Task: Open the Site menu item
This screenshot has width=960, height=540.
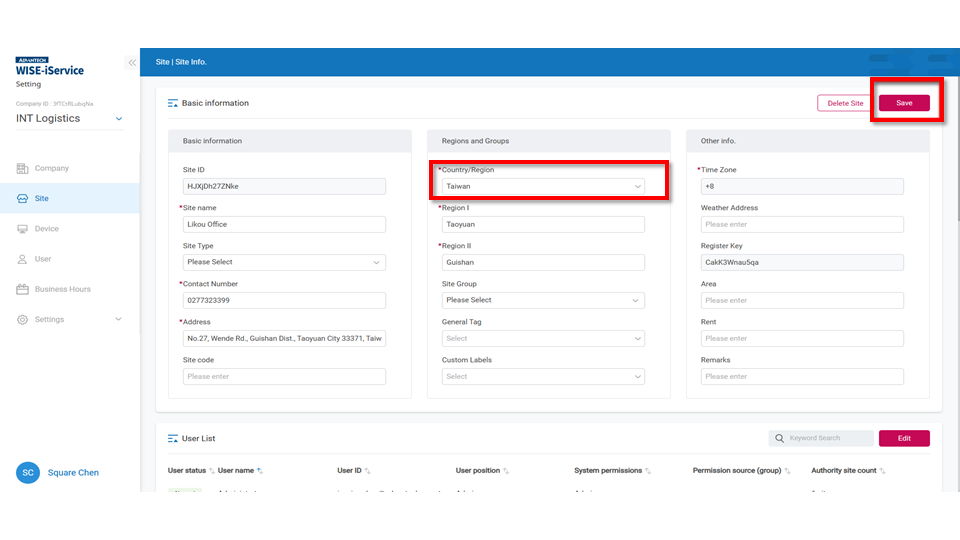Action: pos(42,199)
